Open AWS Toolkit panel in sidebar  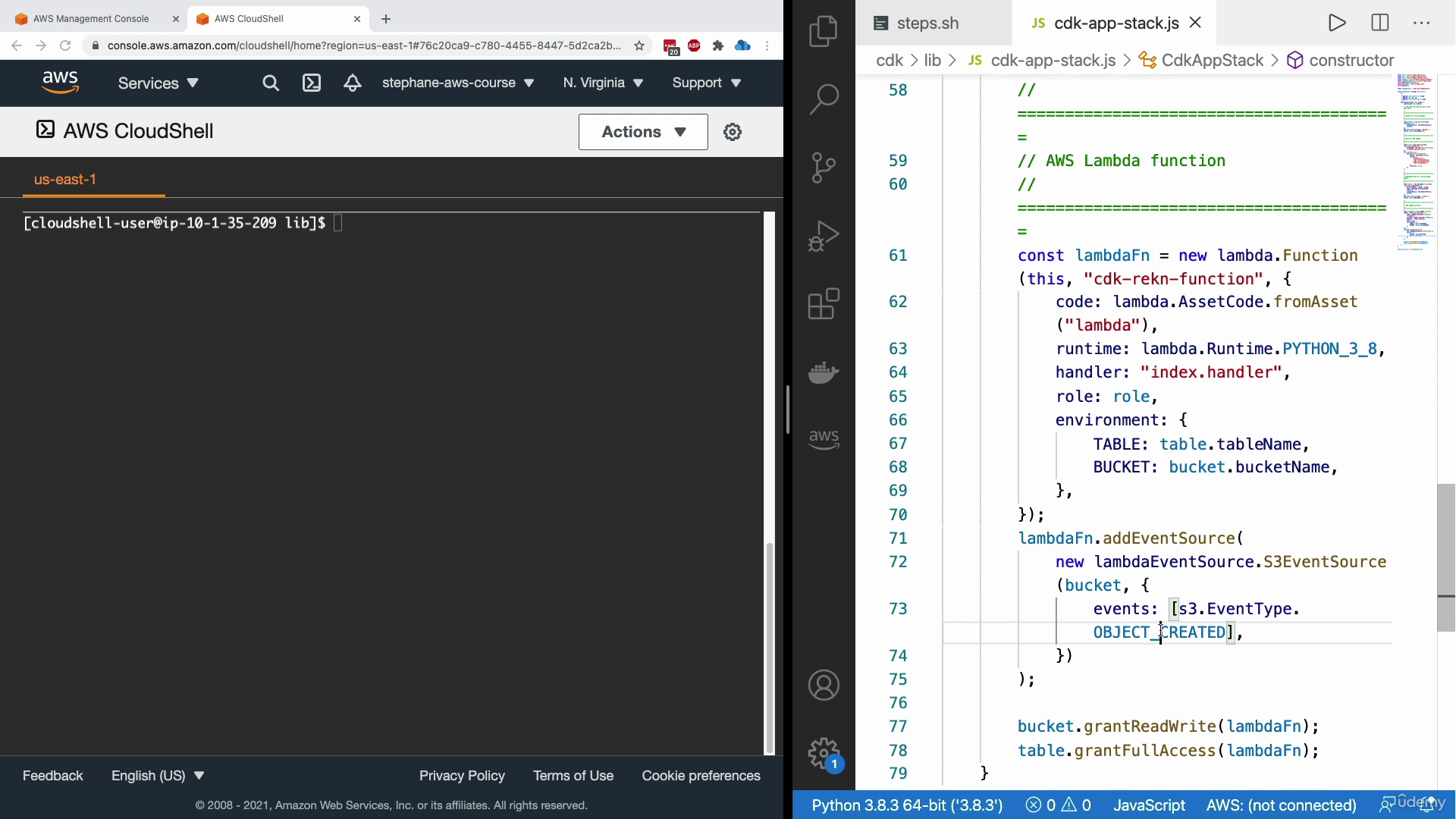pos(824,439)
